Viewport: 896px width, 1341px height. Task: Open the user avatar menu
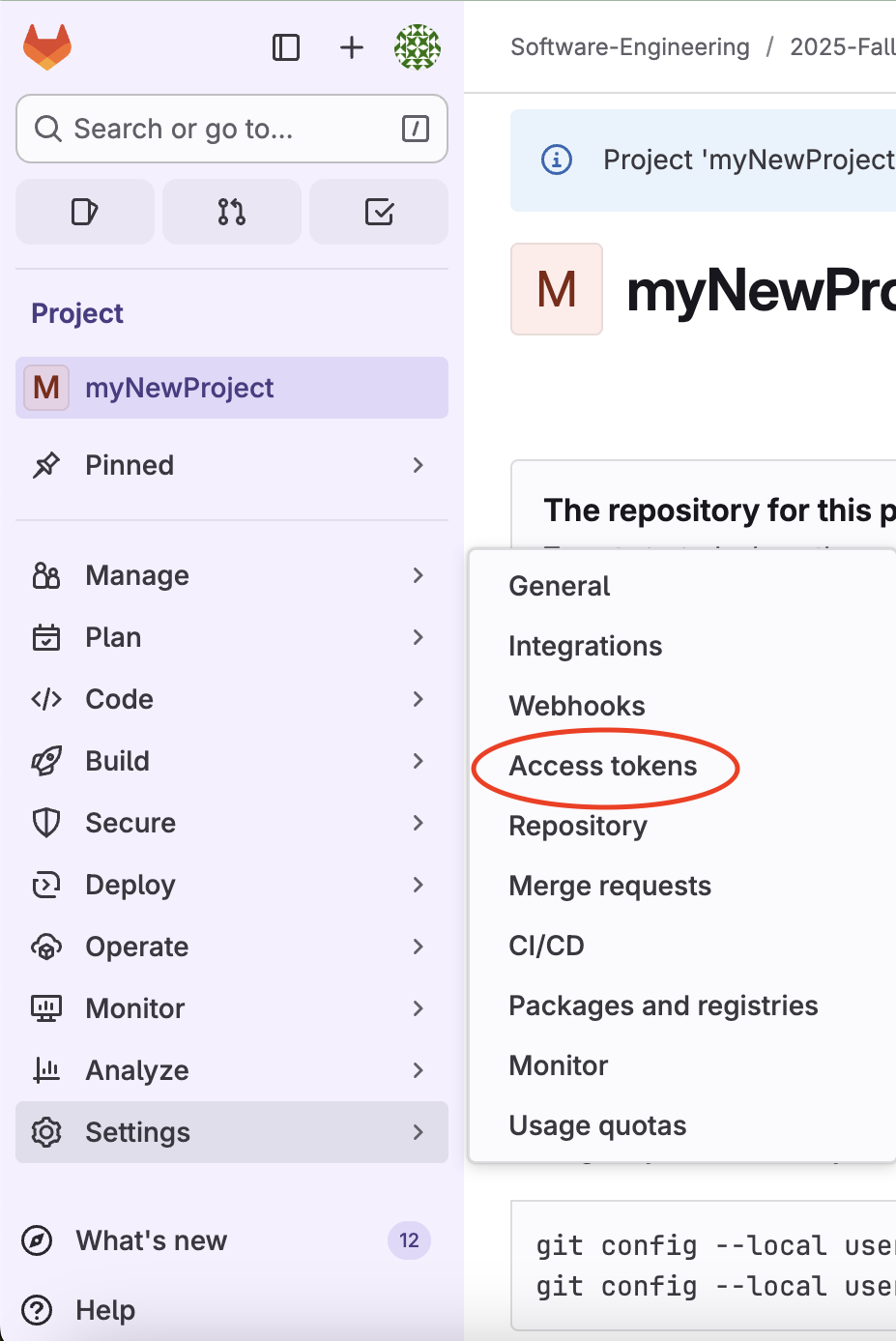[x=418, y=47]
